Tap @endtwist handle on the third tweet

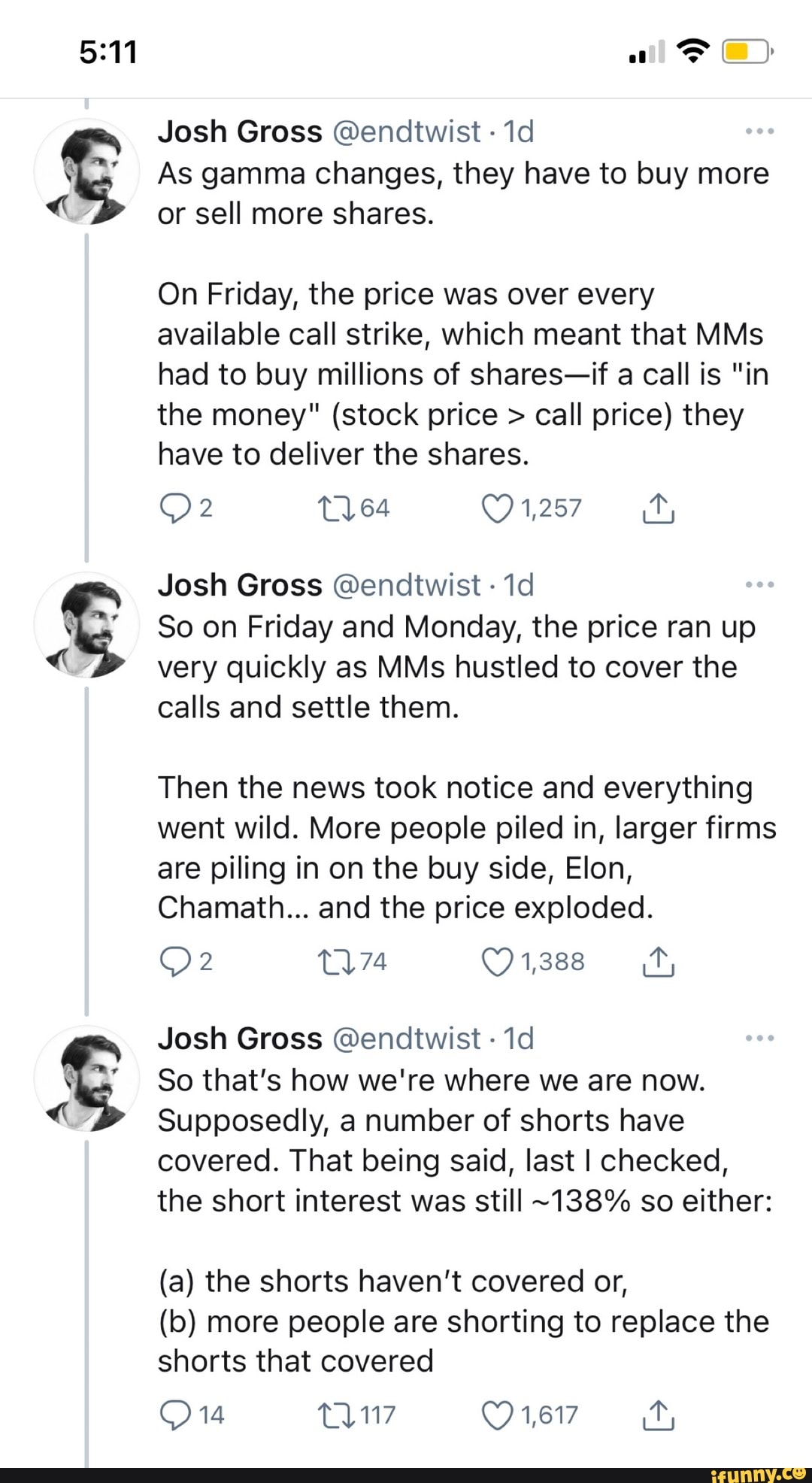[405, 1039]
